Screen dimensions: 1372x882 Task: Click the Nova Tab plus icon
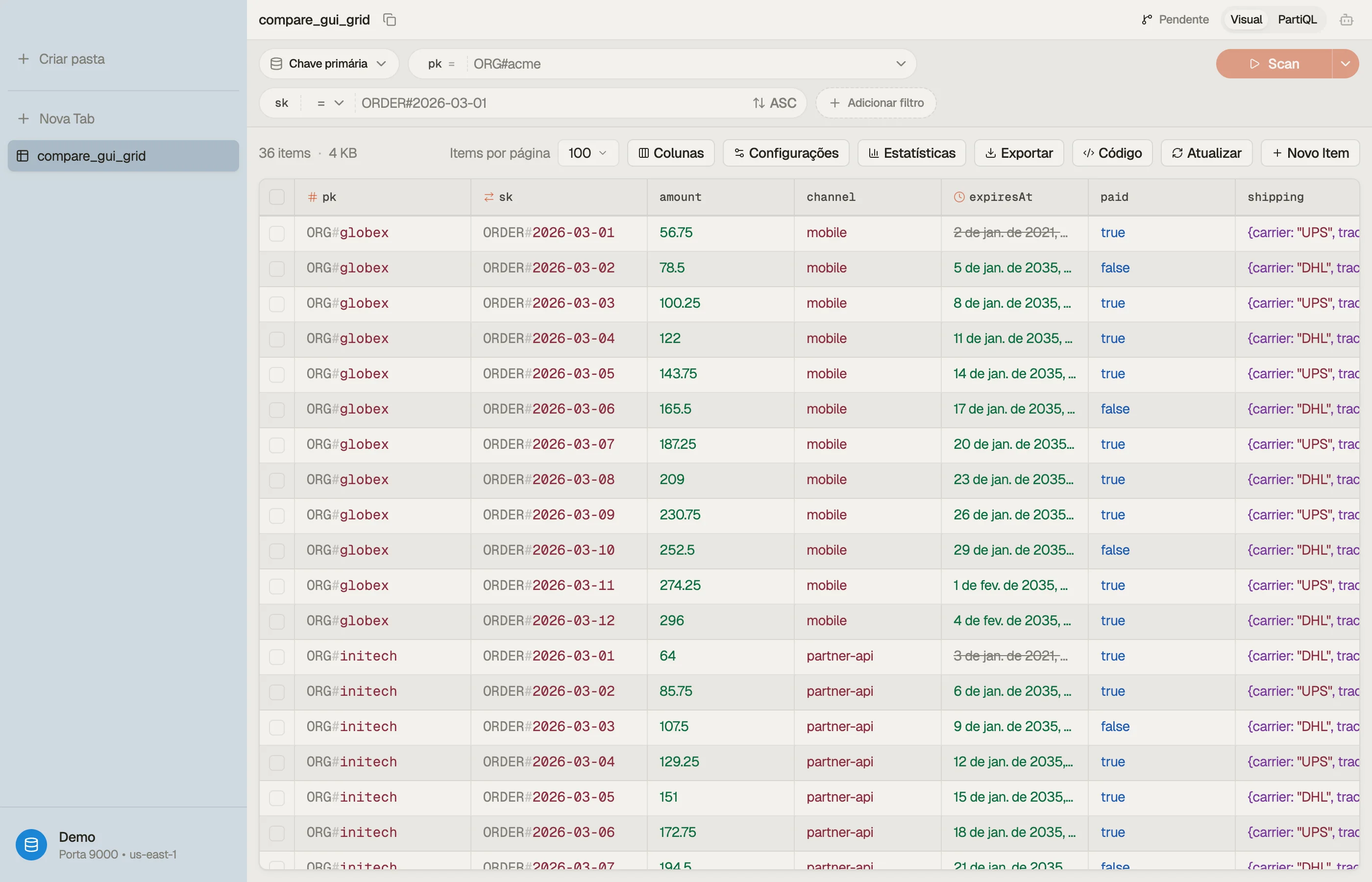[x=24, y=119]
